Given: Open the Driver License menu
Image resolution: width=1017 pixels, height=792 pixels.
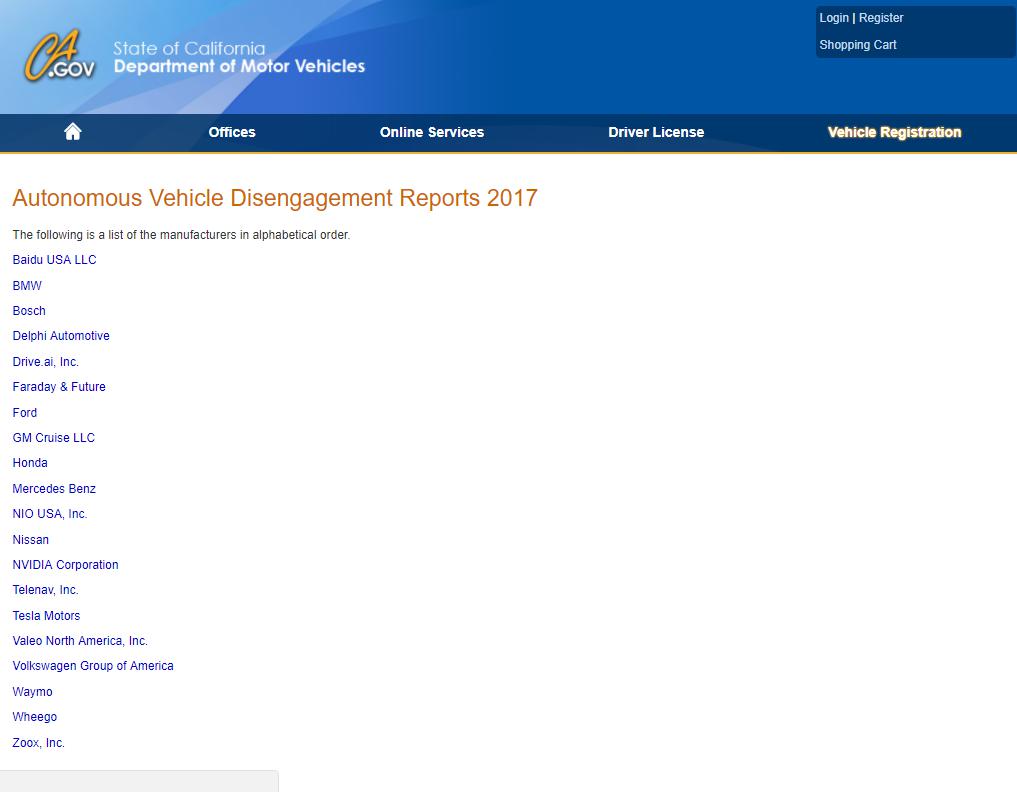Looking at the screenshot, I should [x=656, y=132].
